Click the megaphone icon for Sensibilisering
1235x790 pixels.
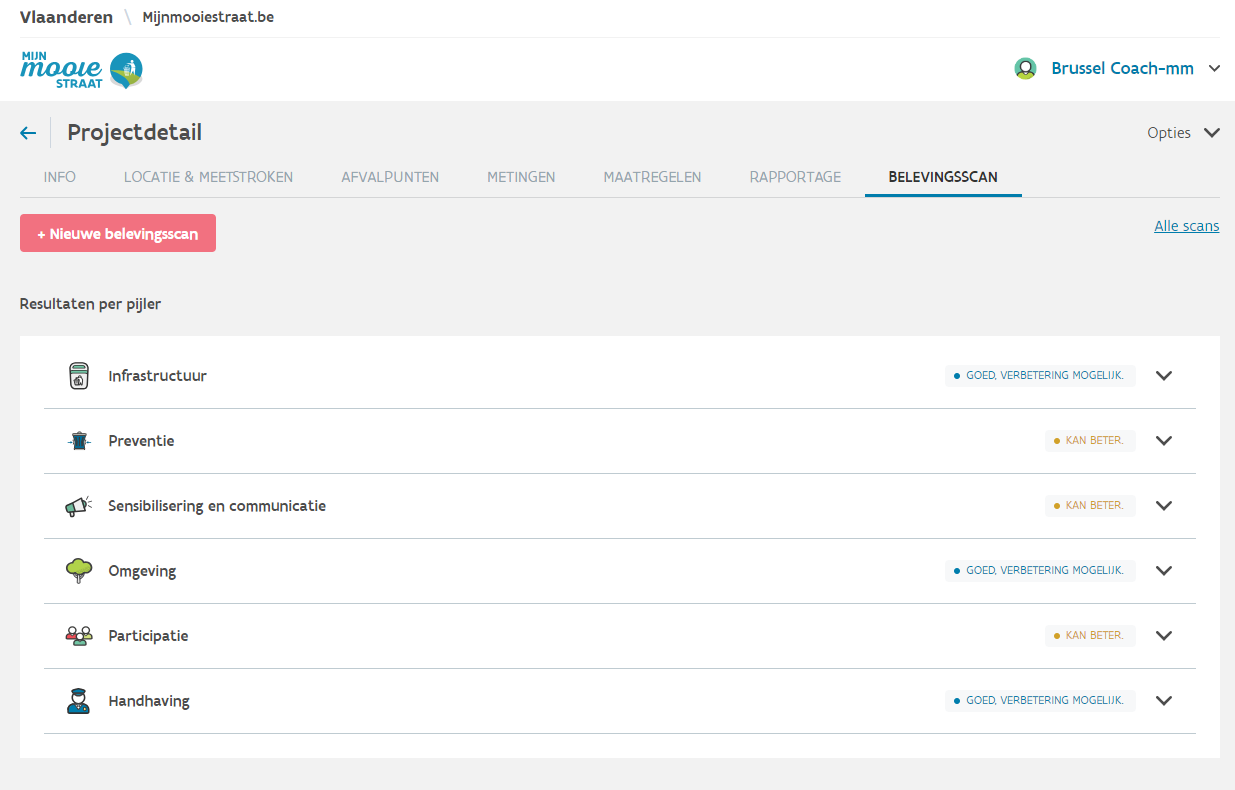pos(79,506)
